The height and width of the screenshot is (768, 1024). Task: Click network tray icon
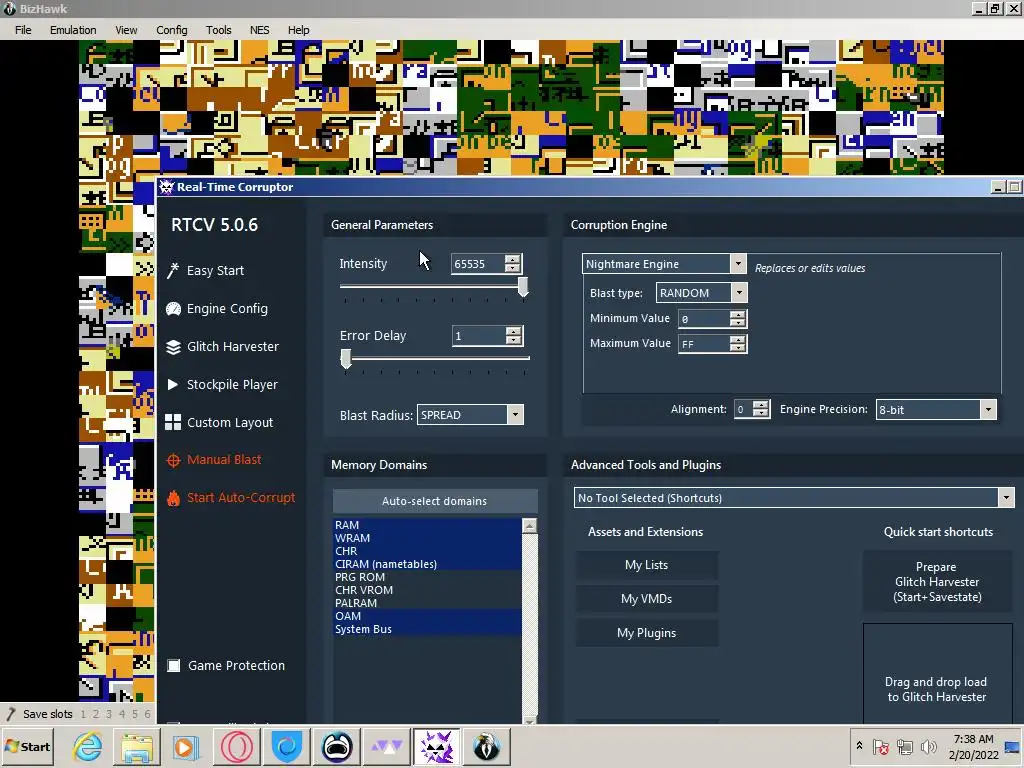(x=905, y=746)
